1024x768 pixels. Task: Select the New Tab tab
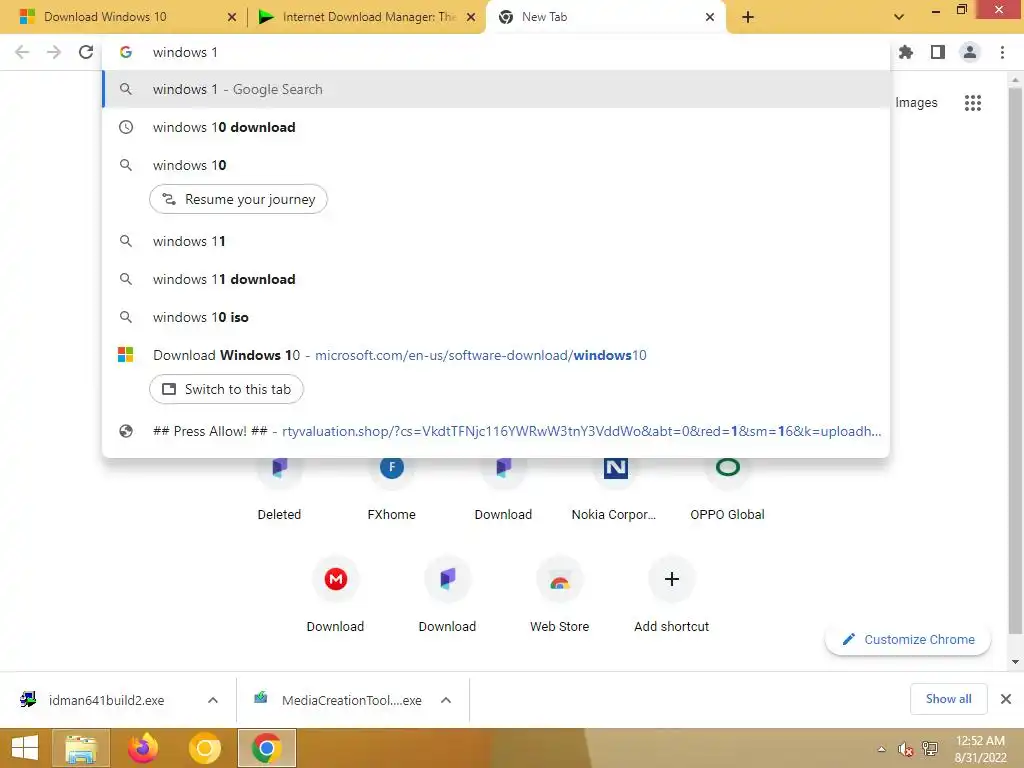pyautogui.click(x=606, y=17)
